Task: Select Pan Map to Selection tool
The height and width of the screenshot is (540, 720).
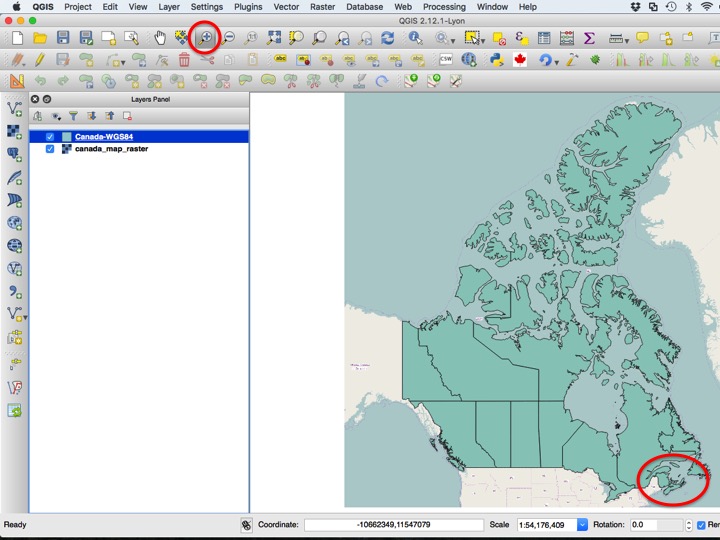Action: (182, 38)
